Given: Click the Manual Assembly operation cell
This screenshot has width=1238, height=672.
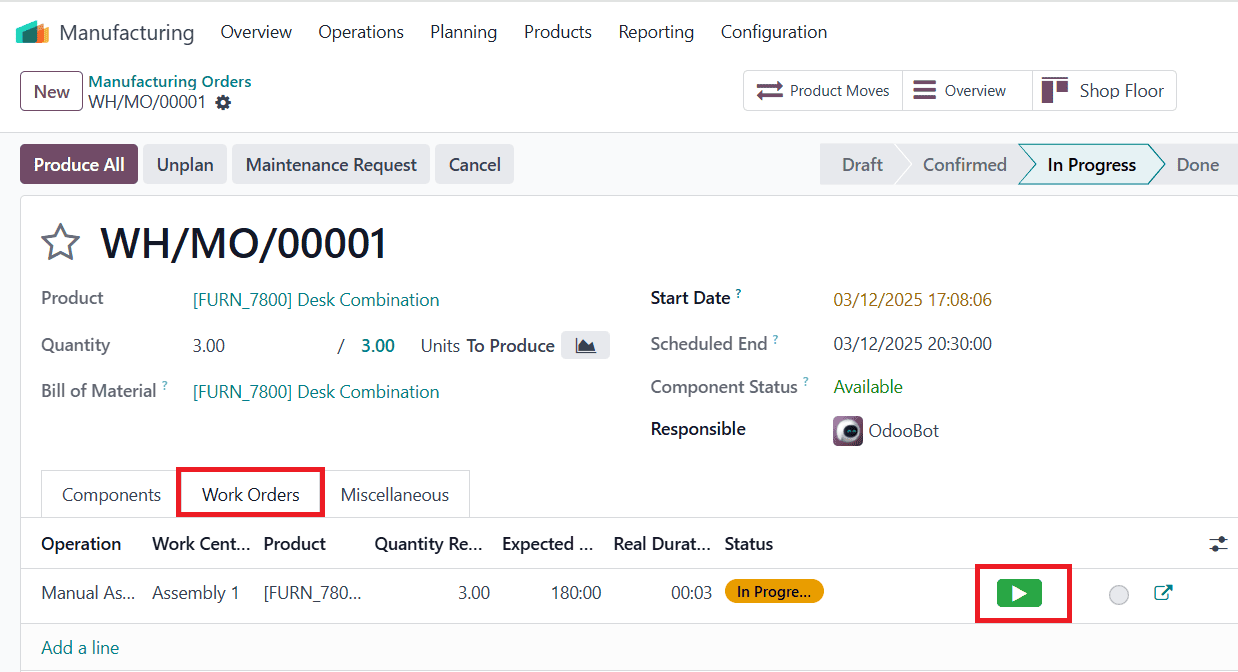Looking at the screenshot, I should point(88,593).
